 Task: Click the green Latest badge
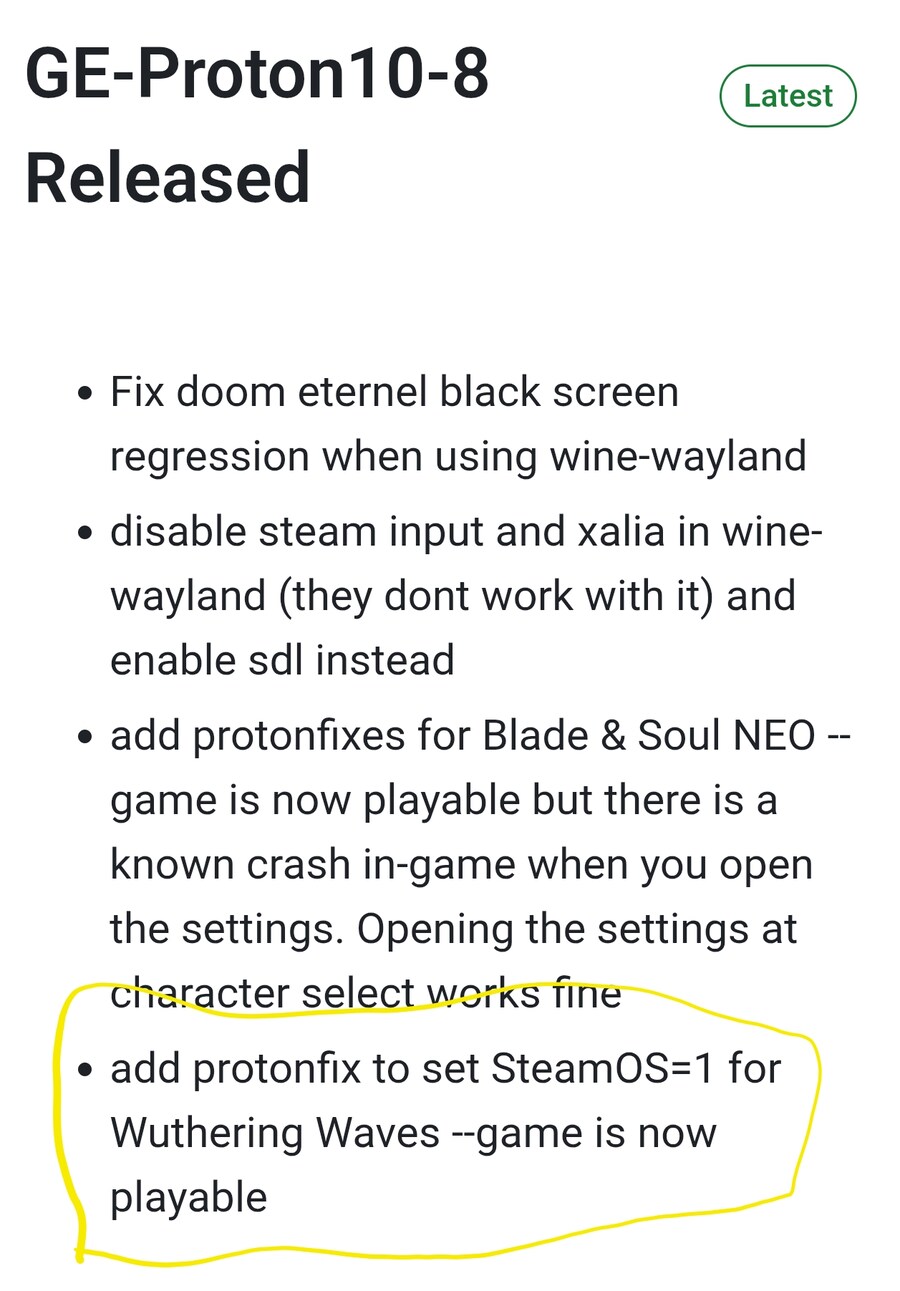coord(788,96)
